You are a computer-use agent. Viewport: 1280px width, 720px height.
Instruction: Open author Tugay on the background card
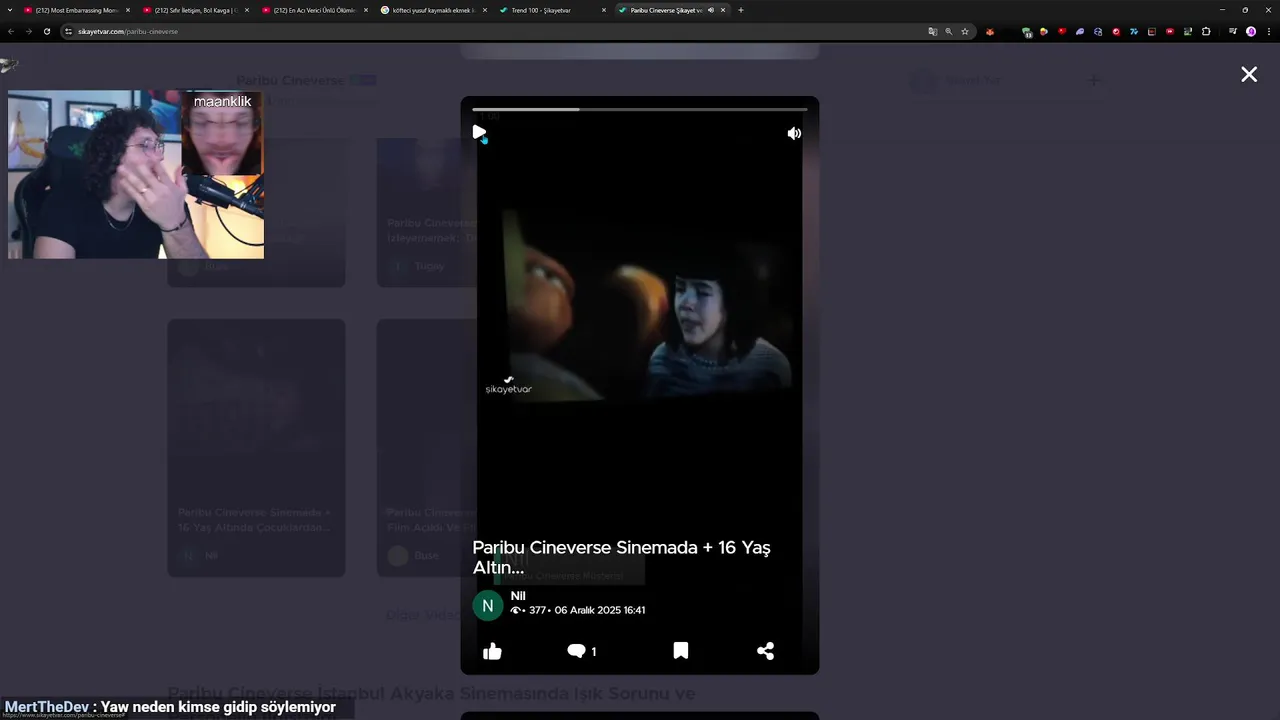tap(429, 266)
